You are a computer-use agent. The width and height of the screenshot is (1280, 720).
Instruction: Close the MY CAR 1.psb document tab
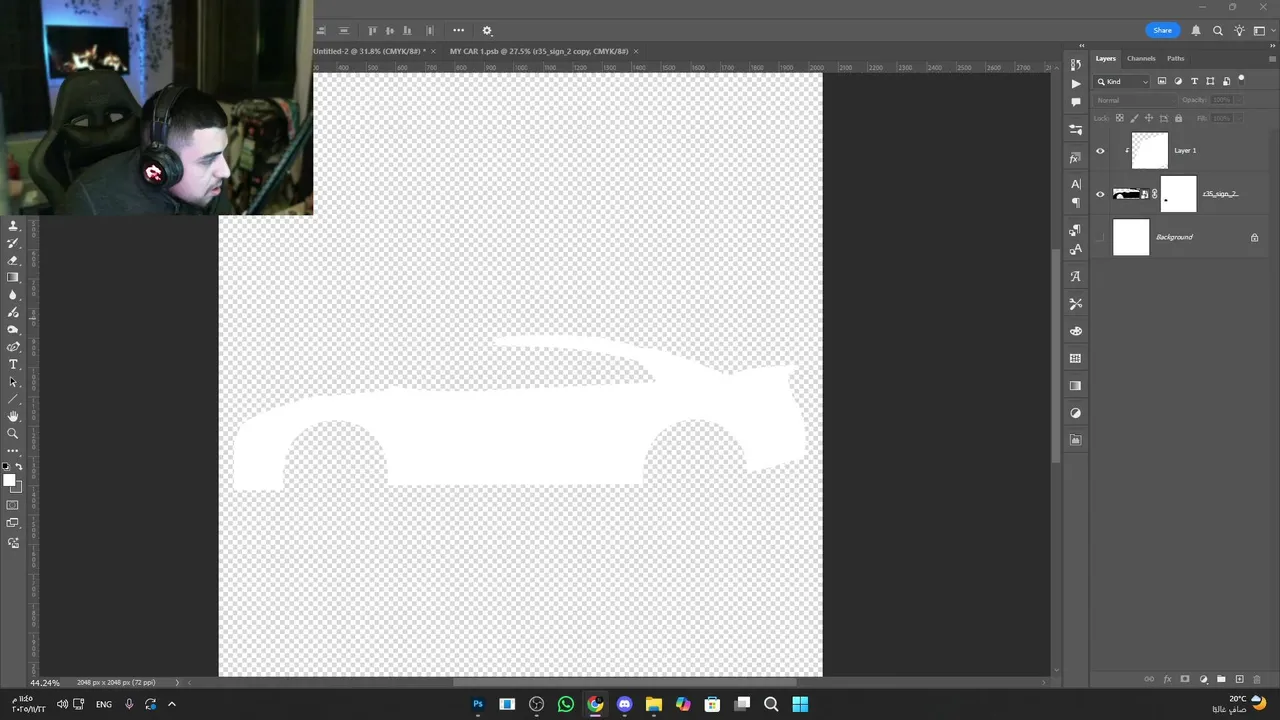(636, 51)
